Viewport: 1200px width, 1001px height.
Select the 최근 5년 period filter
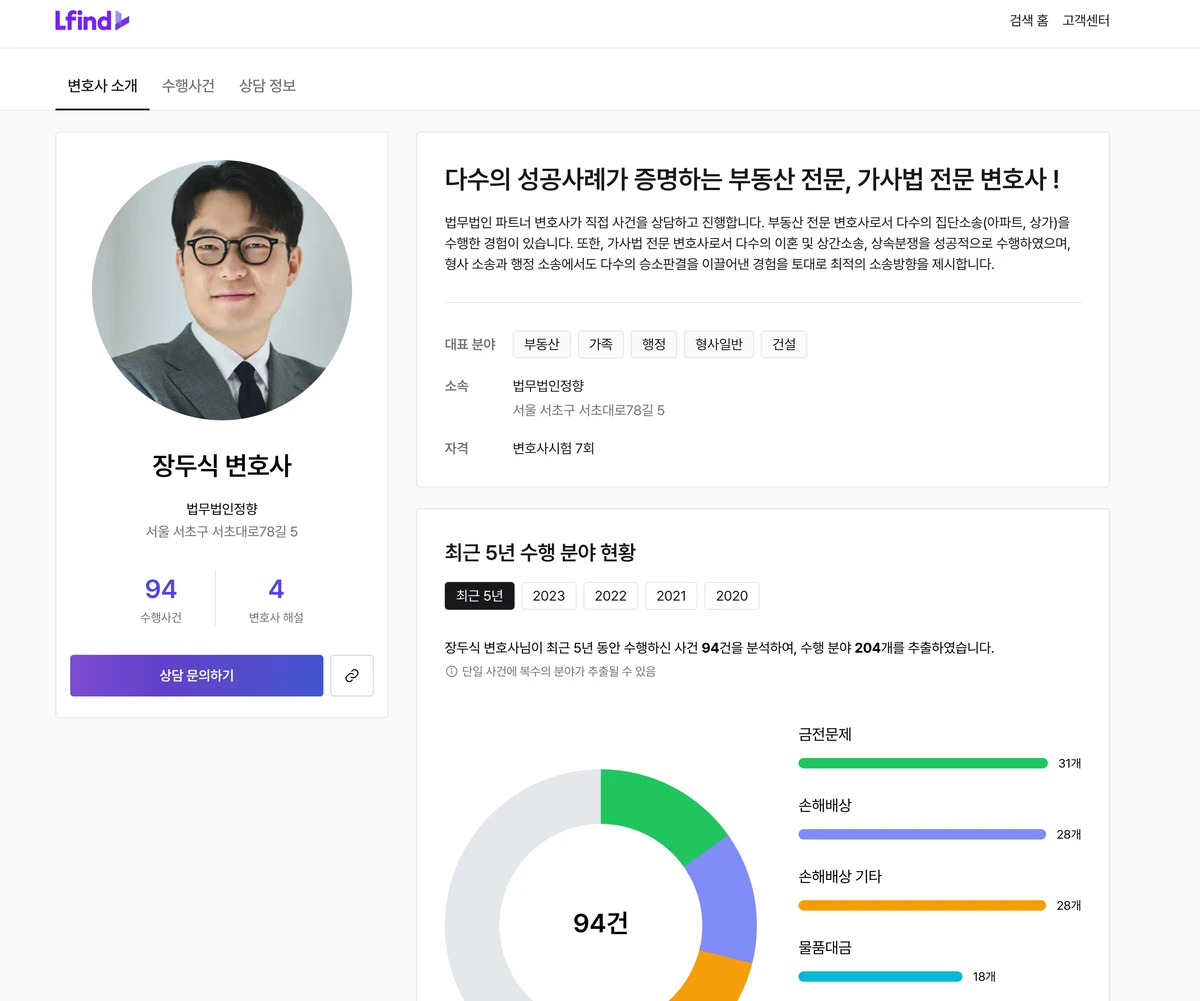coord(480,596)
